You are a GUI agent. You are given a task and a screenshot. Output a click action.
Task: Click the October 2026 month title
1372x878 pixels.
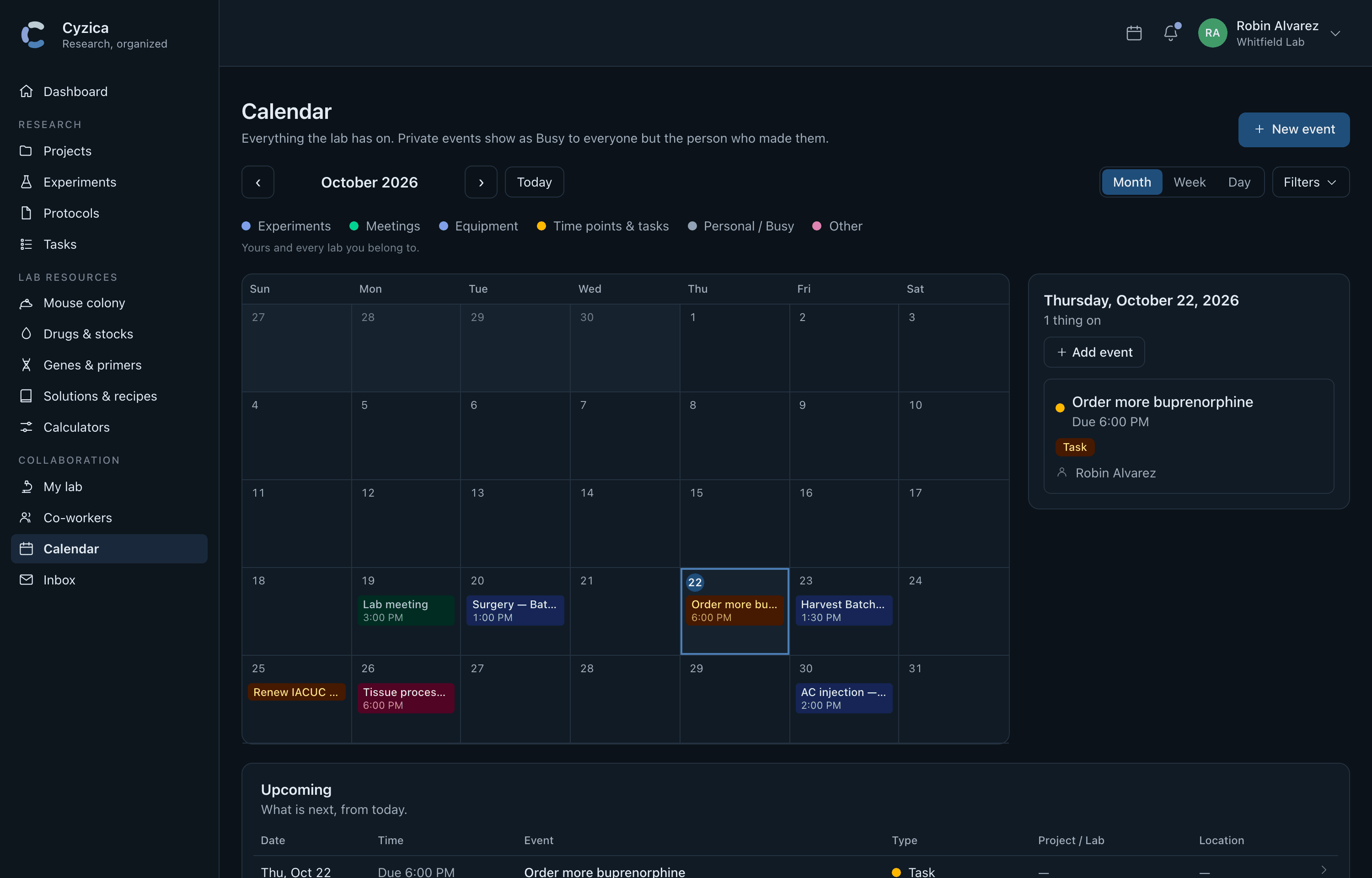(x=370, y=182)
